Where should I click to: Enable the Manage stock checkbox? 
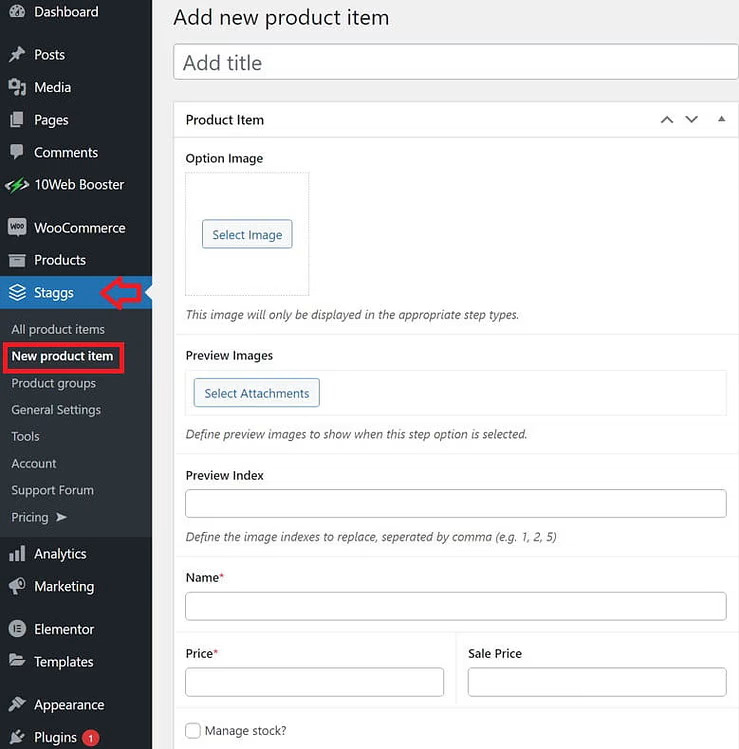click(193, 730)
